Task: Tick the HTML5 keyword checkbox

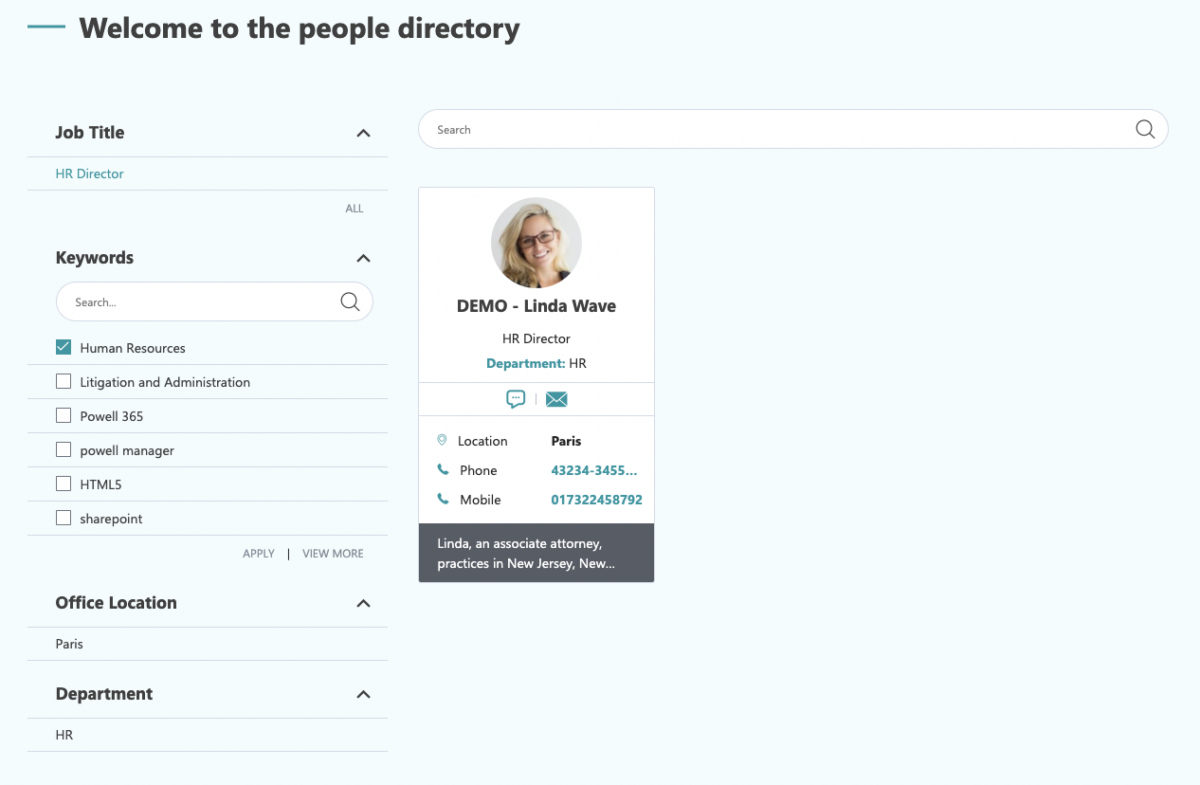Action: tap(64, 484)
